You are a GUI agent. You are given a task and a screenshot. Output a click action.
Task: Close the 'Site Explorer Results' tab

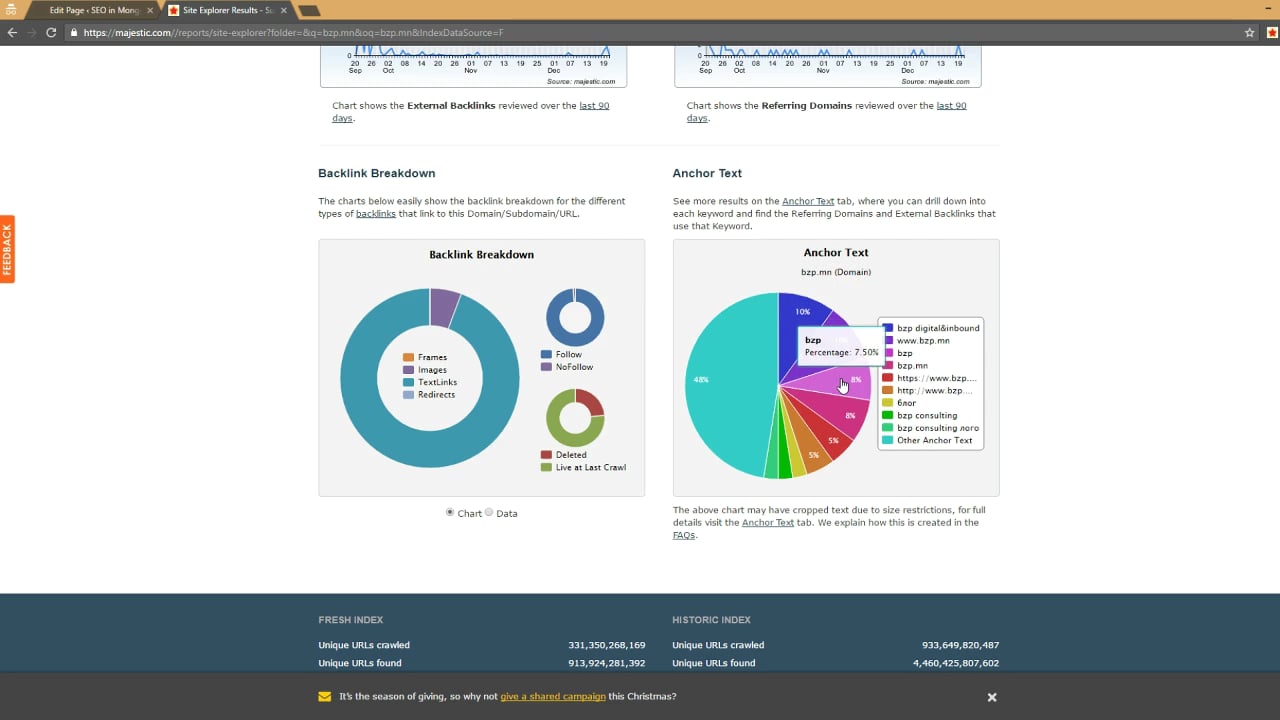click(283, 10)
